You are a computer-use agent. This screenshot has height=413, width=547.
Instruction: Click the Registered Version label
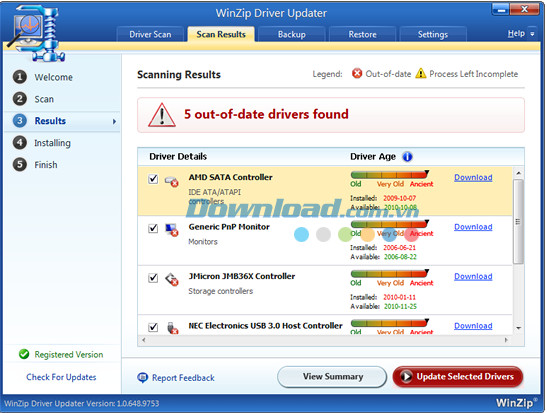[x=69, y=354]
